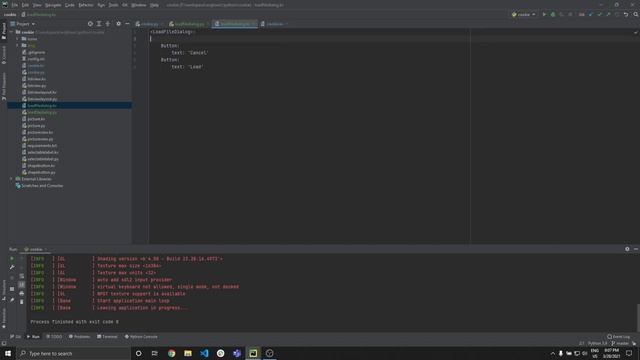Open the Python Console tool window
The image size is (640, 360).
coord(141,337)
